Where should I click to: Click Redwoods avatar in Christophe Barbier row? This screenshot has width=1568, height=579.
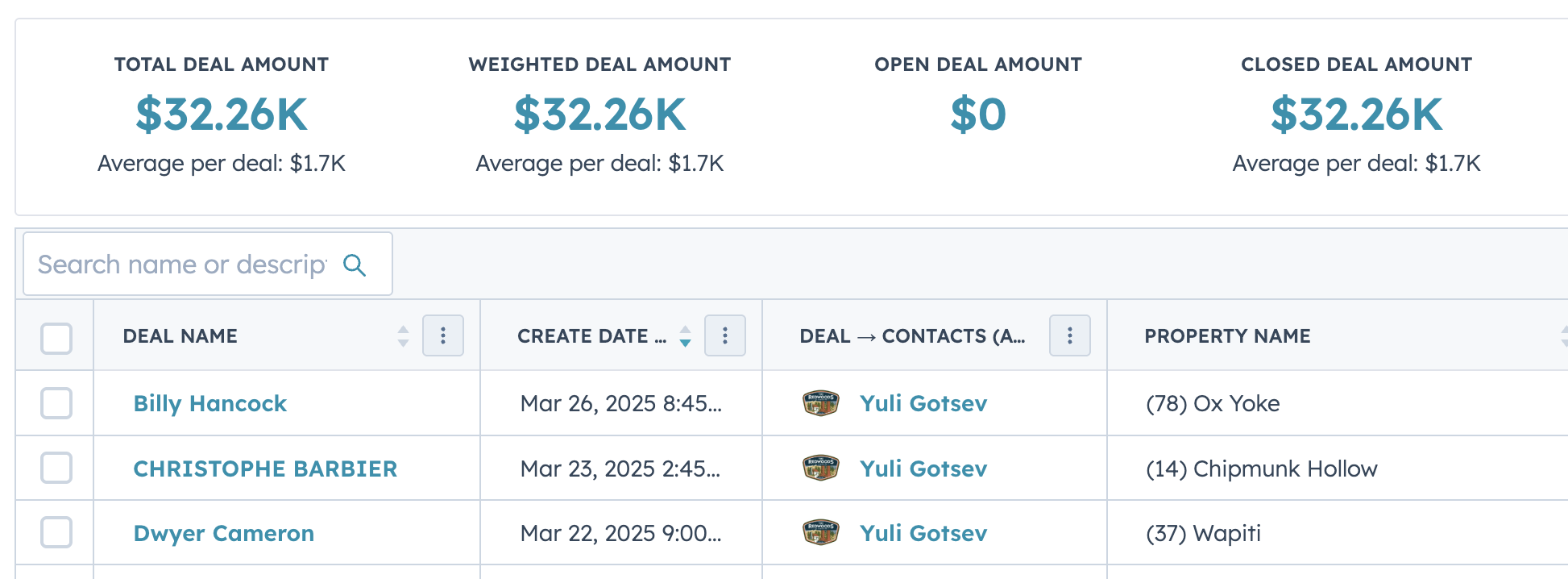[x=821, y=468]
